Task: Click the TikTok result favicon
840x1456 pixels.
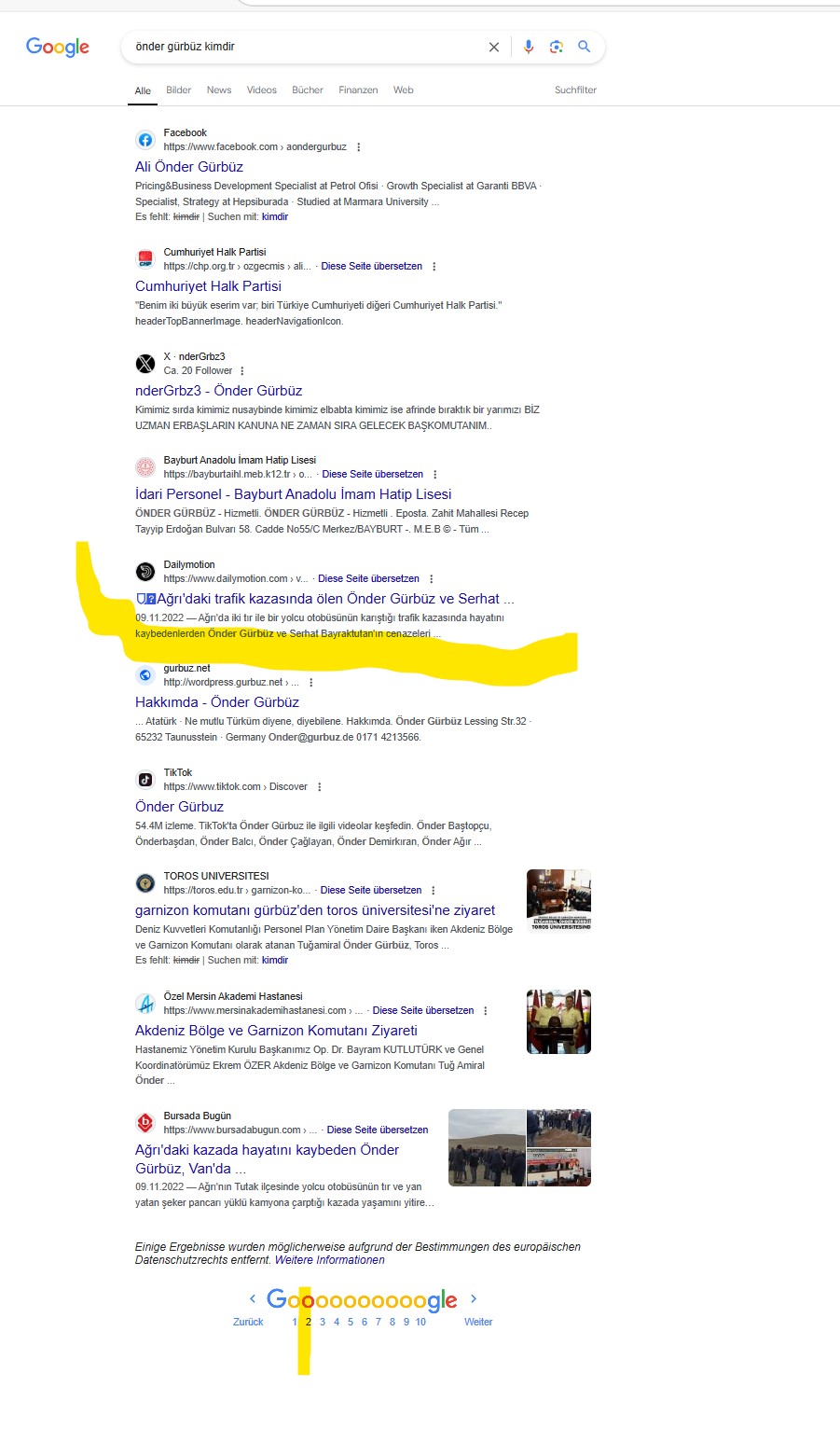Action: (x=145, y=780)
